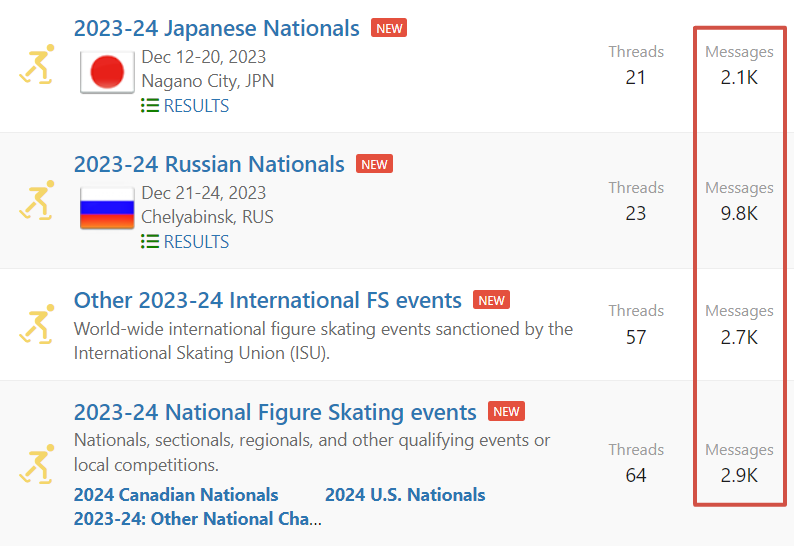This screenshot has width=794, height=546.
Task: Click the skater icon for Russian Nationals
Action: (x=36, y=201)
